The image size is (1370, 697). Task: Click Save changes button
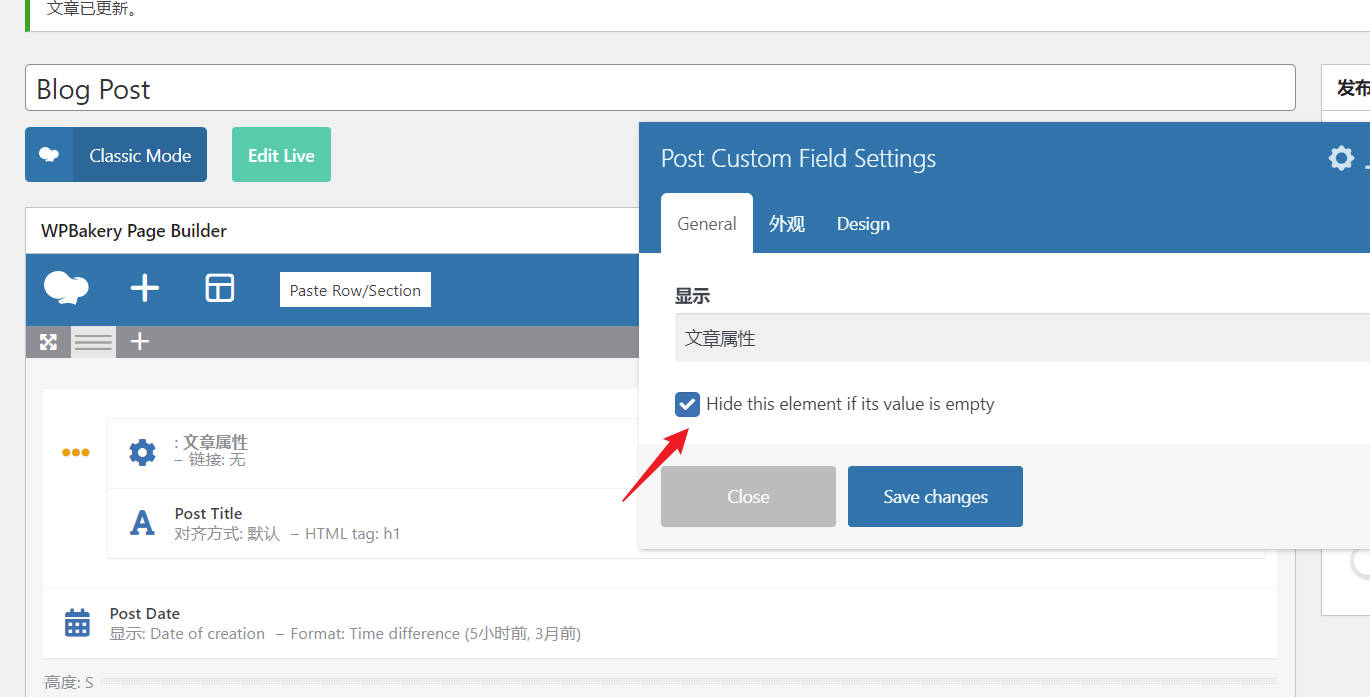935,496
